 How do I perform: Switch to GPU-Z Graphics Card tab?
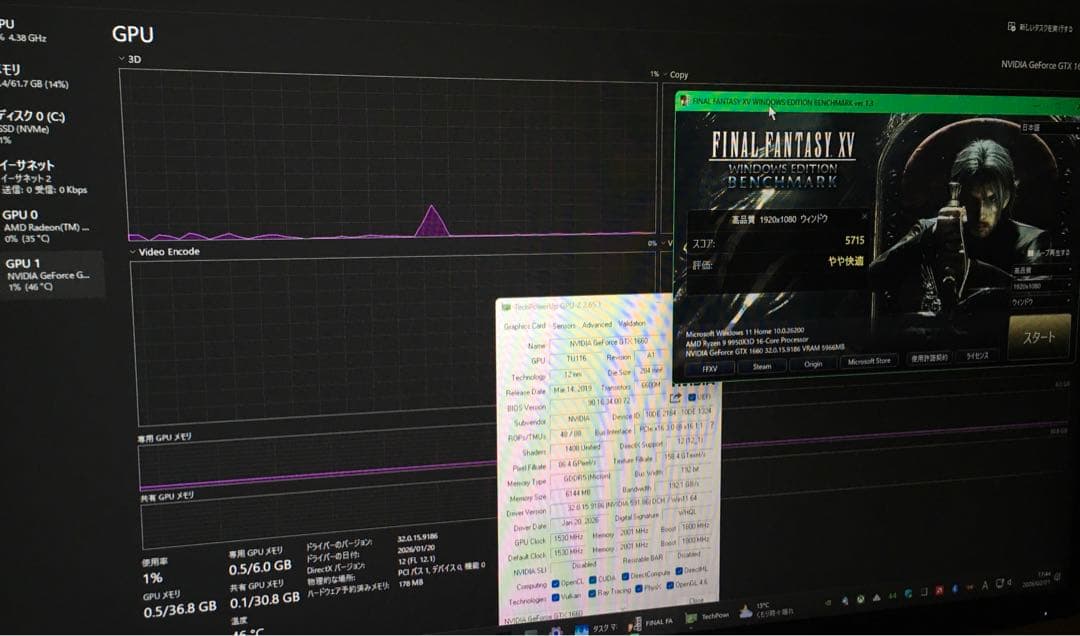pyautogui.click(x=524, y=326)
